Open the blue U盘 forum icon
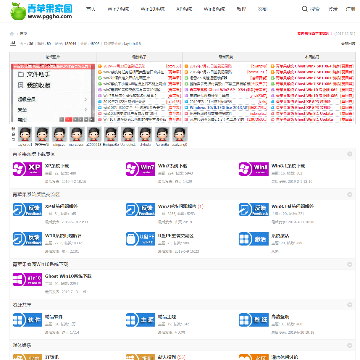360x360 pixels. [140, 239]
